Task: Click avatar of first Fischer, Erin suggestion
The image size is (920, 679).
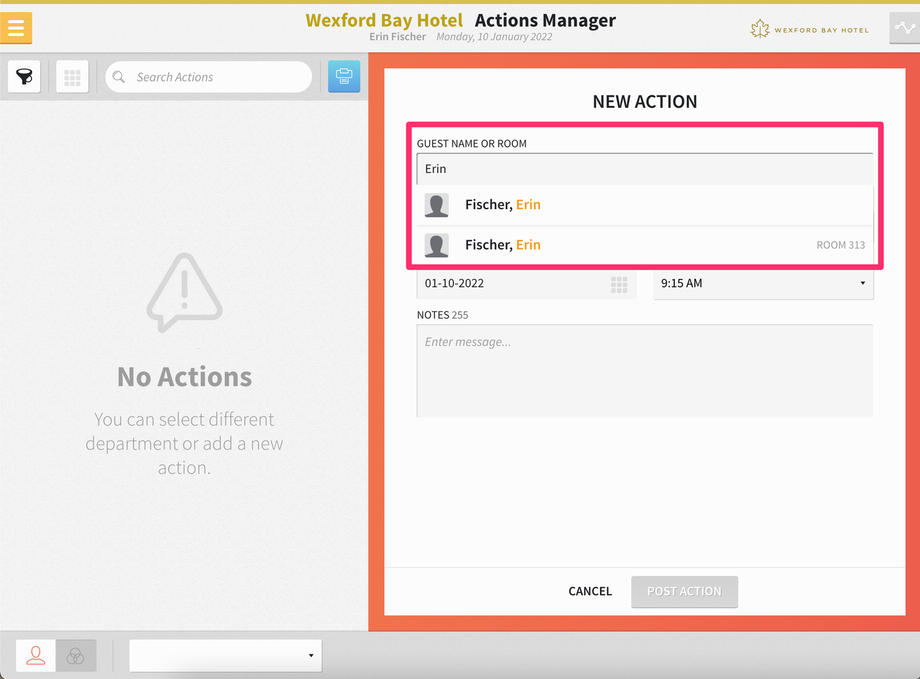Action: [x=437, y=205]
